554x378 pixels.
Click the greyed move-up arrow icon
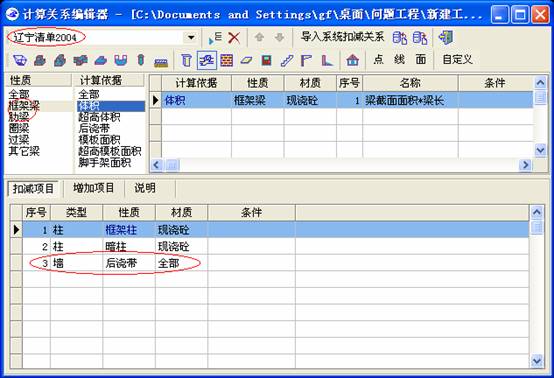(259, 37)
